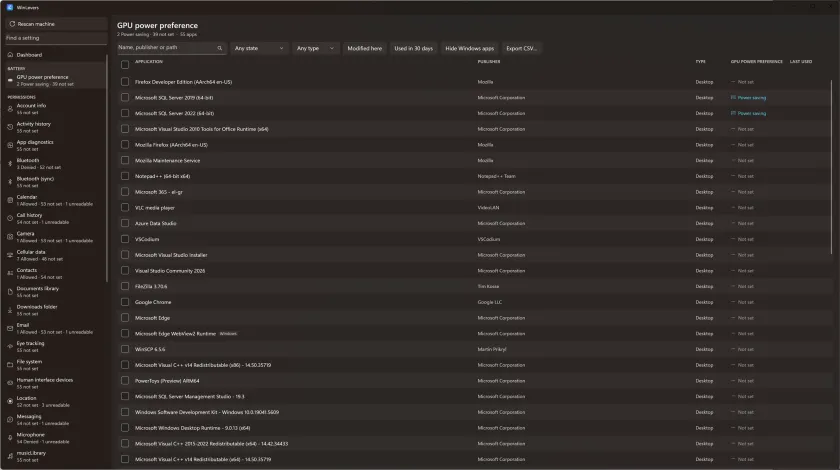Select the Microphone icon in sidebar
Viewport: 840px width, 470px height.
10,438
